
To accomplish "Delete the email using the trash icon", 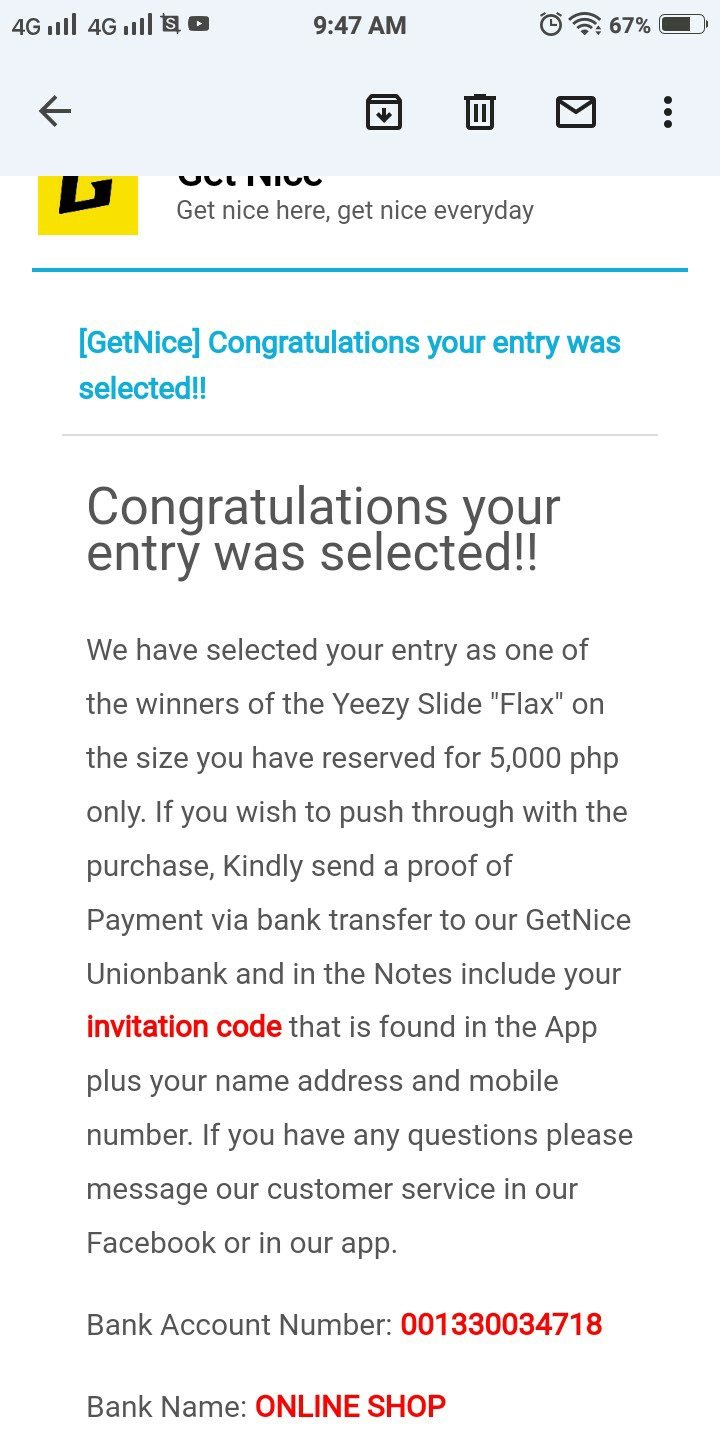I will click(480, 112).
